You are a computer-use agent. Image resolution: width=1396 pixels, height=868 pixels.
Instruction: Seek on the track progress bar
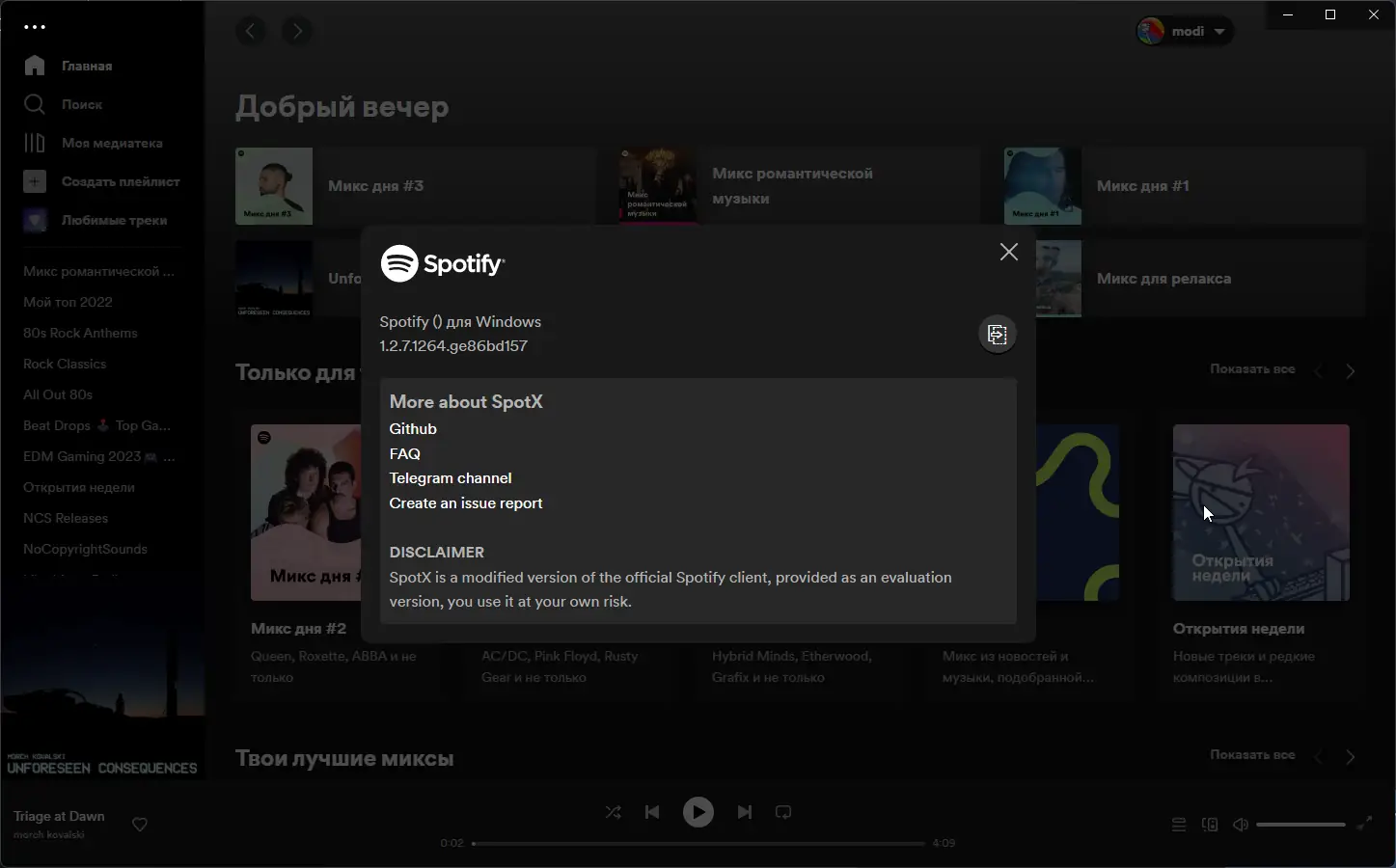point(698,843)
